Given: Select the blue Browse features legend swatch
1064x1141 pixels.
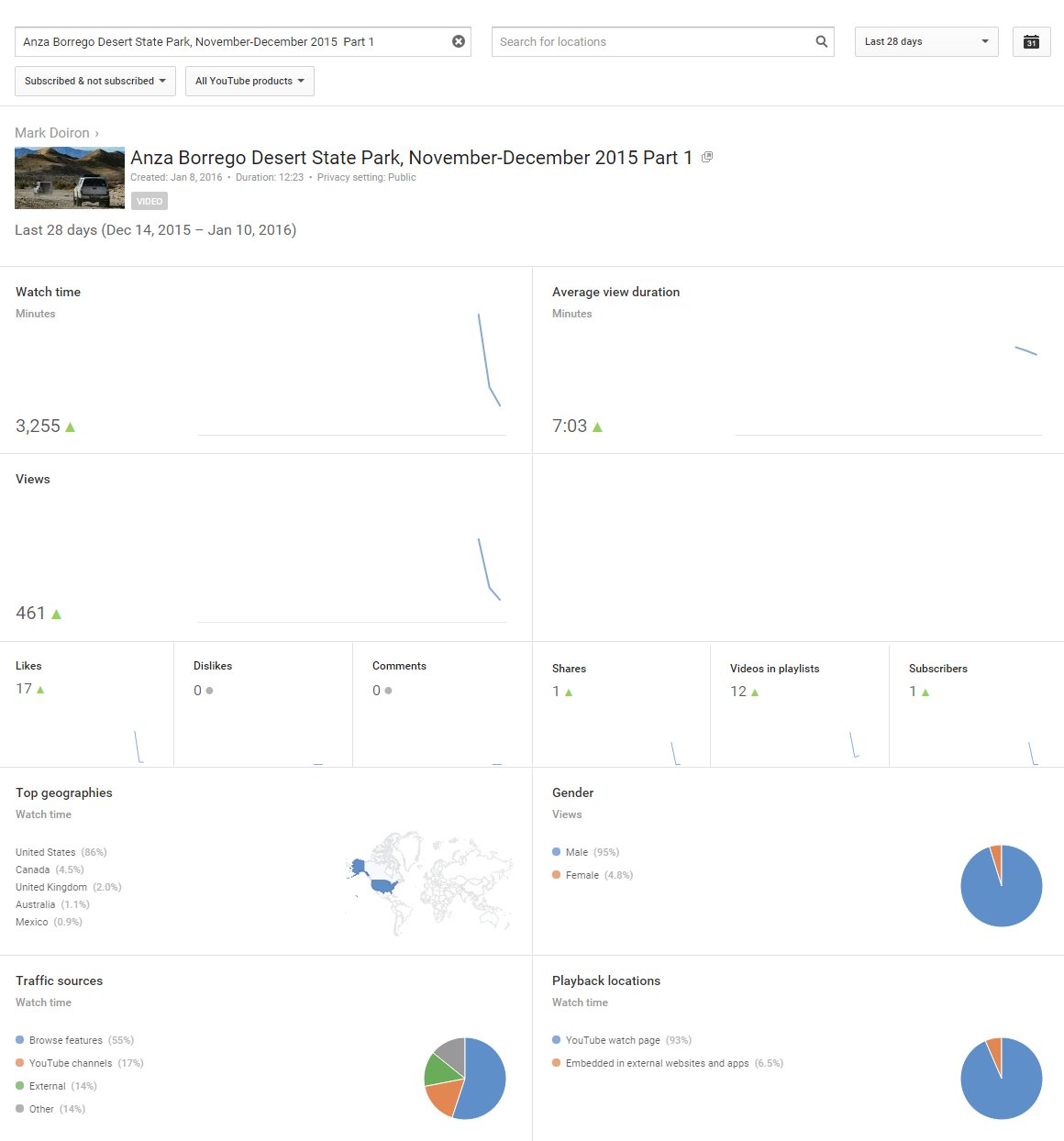Looking at the screenshot, I should click(19, 1040).
